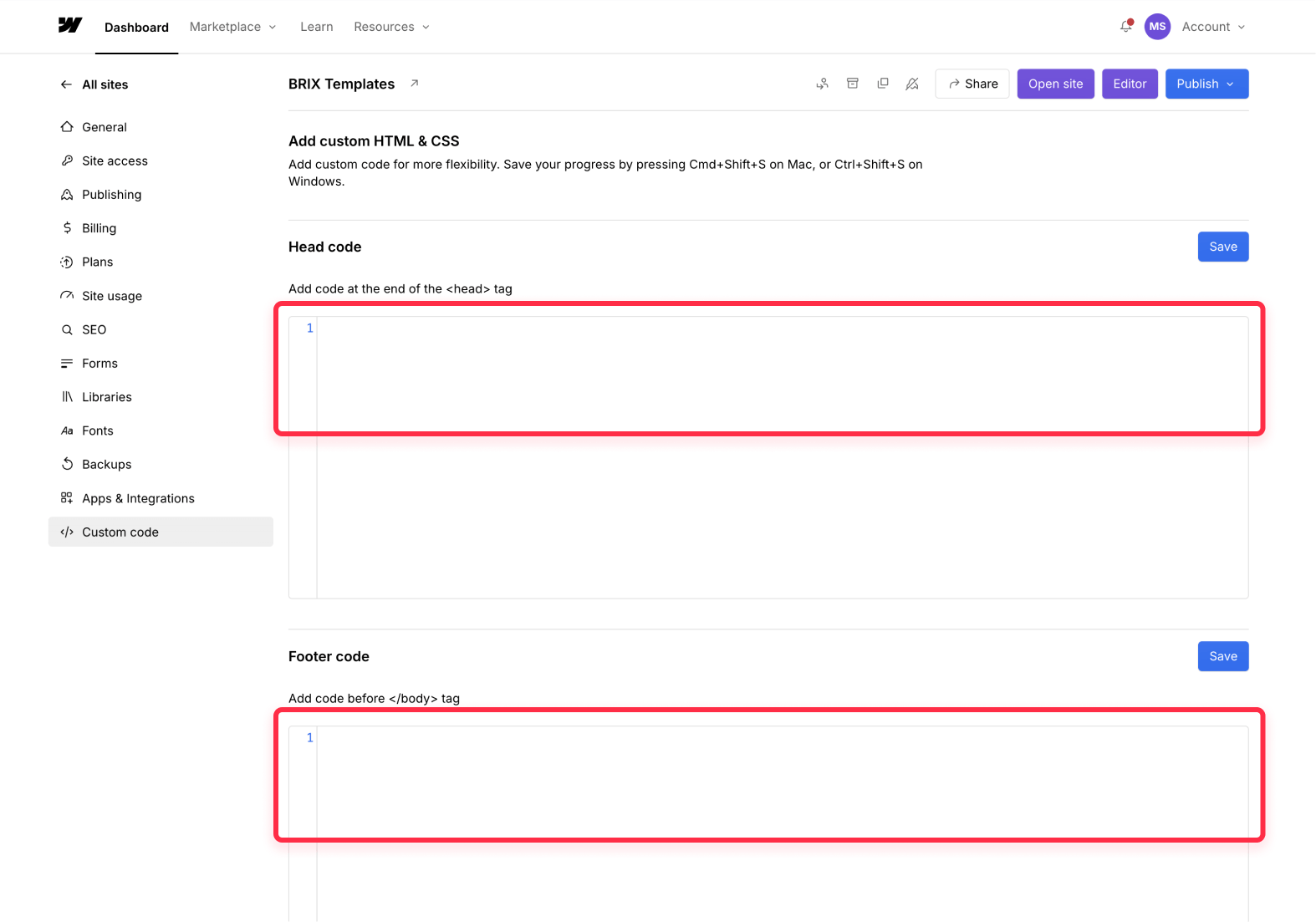Focus the Footer code editor field
The width and height of the screenshot is (1316, 922).
click(768, 823)
